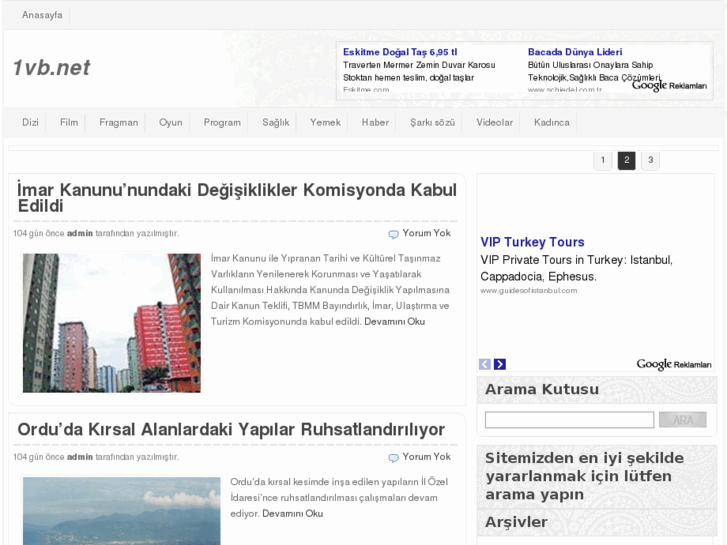Go to page 1 of posts

point(602,160)
